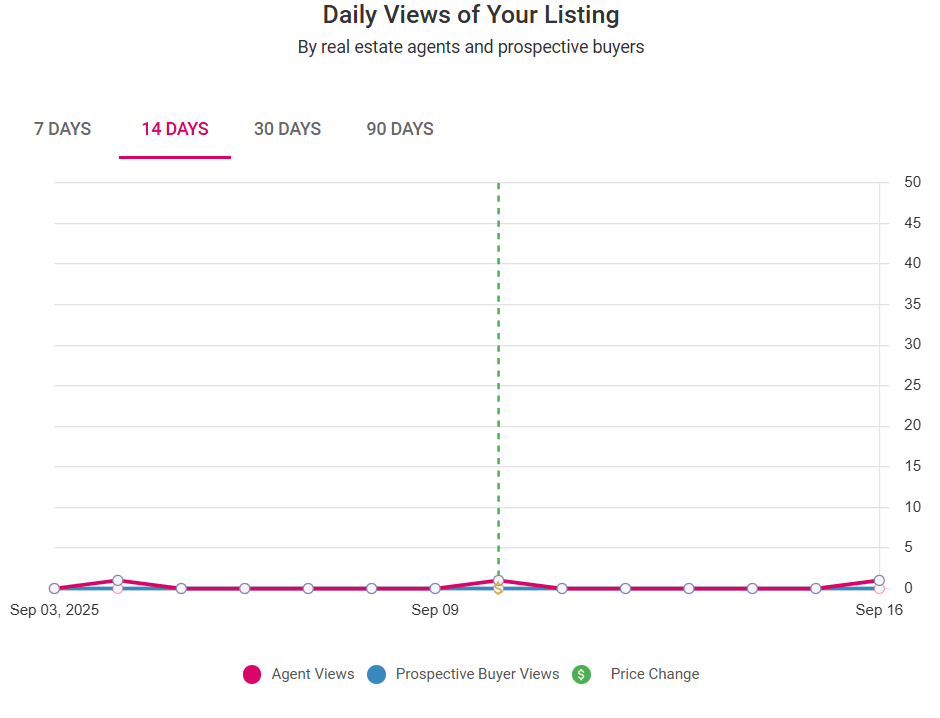Show the 90 DAYS range

[400, 129]
